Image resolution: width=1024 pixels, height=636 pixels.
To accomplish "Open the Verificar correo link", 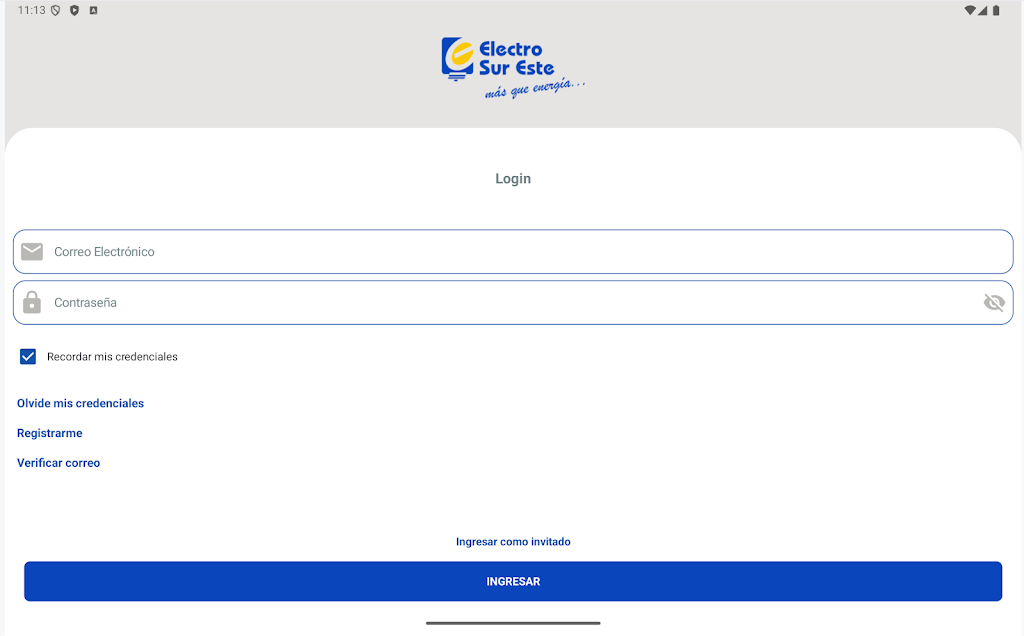I will point(58,463).
